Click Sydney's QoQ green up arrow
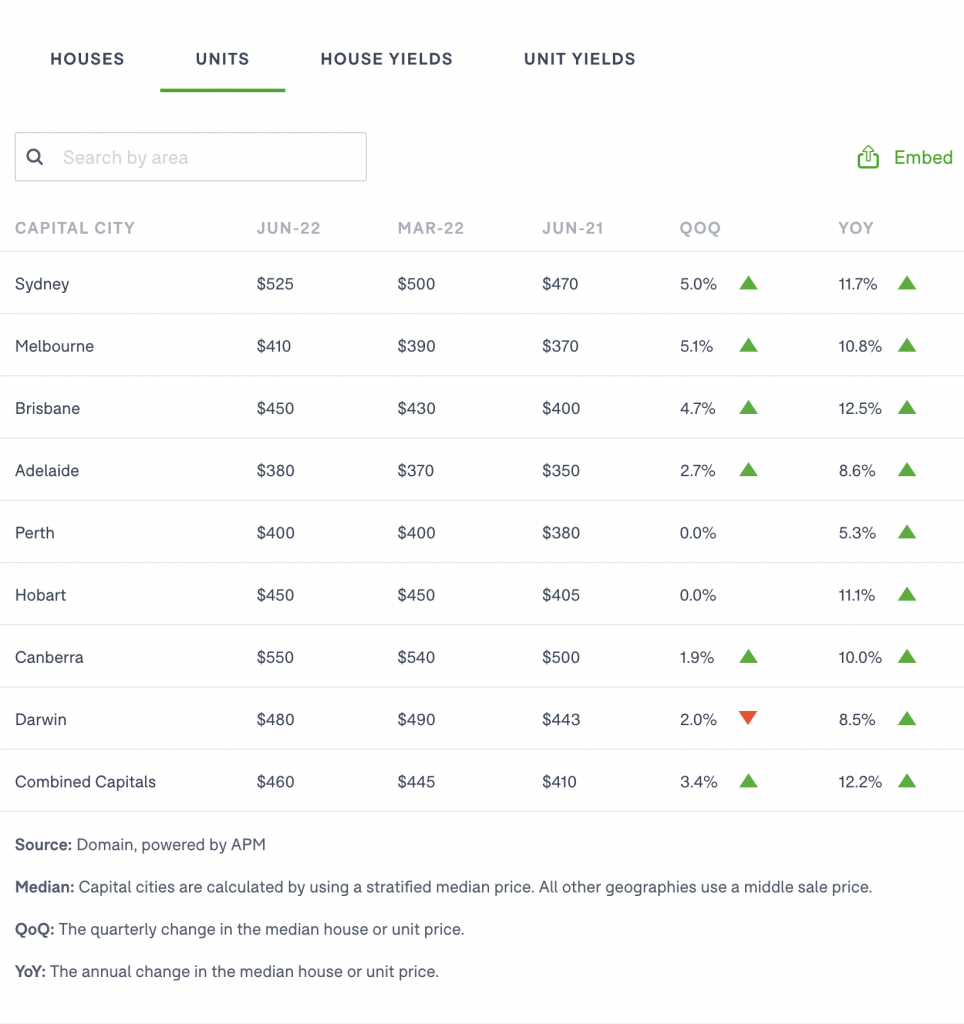 click(748, 283)
